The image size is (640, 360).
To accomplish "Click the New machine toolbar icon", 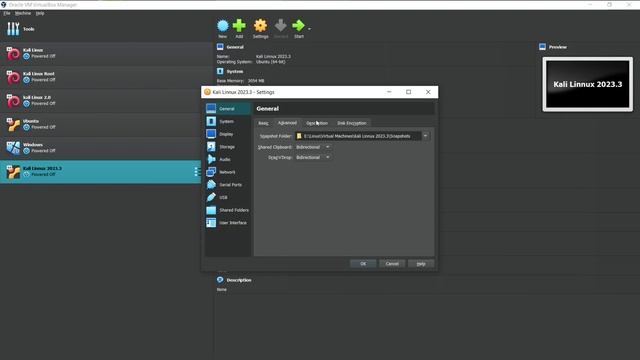I will click(x=222, y=26).
